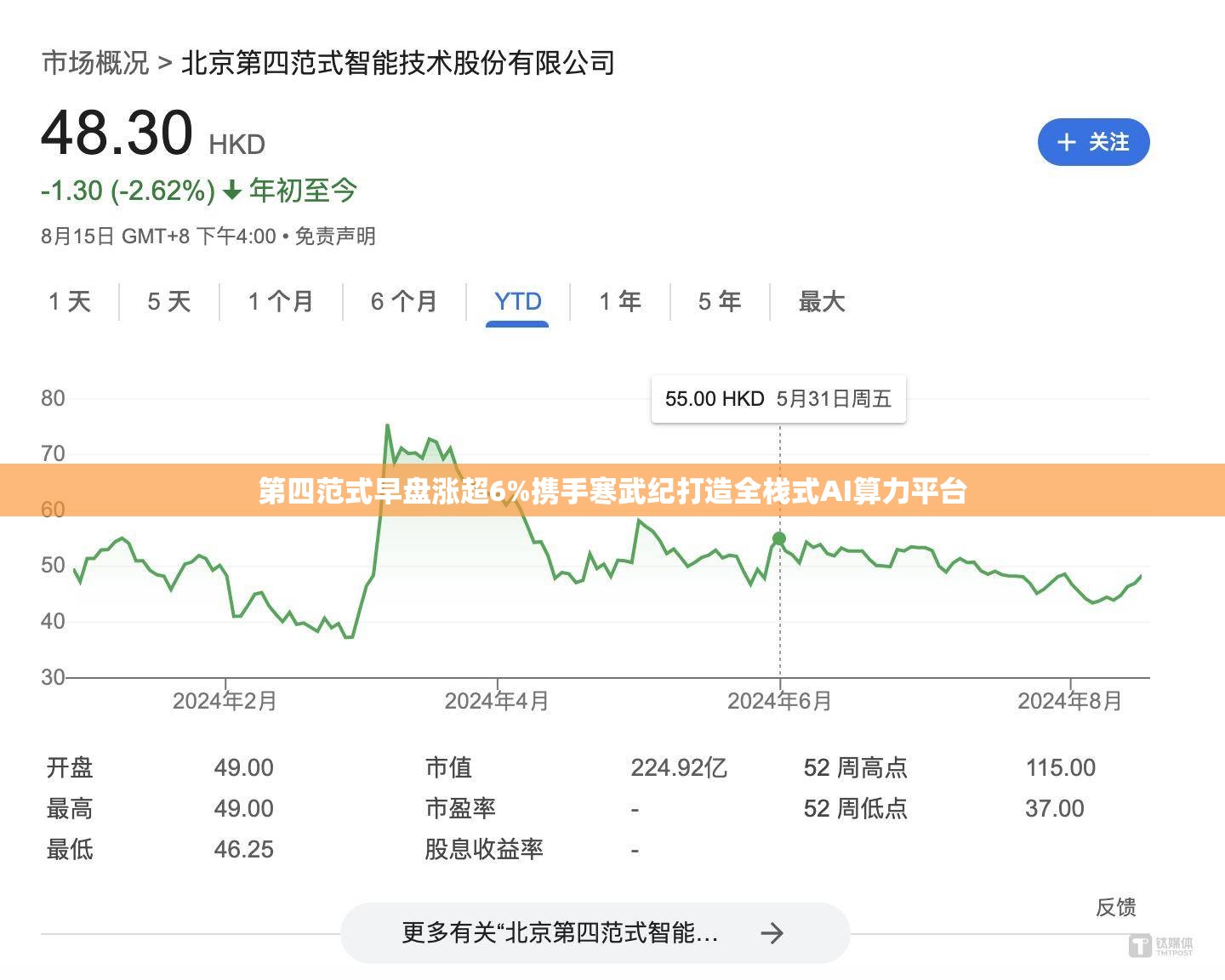
Task: Click the 2024年2月 axis label
Action: pyautogui.click(x=225, y=701)
